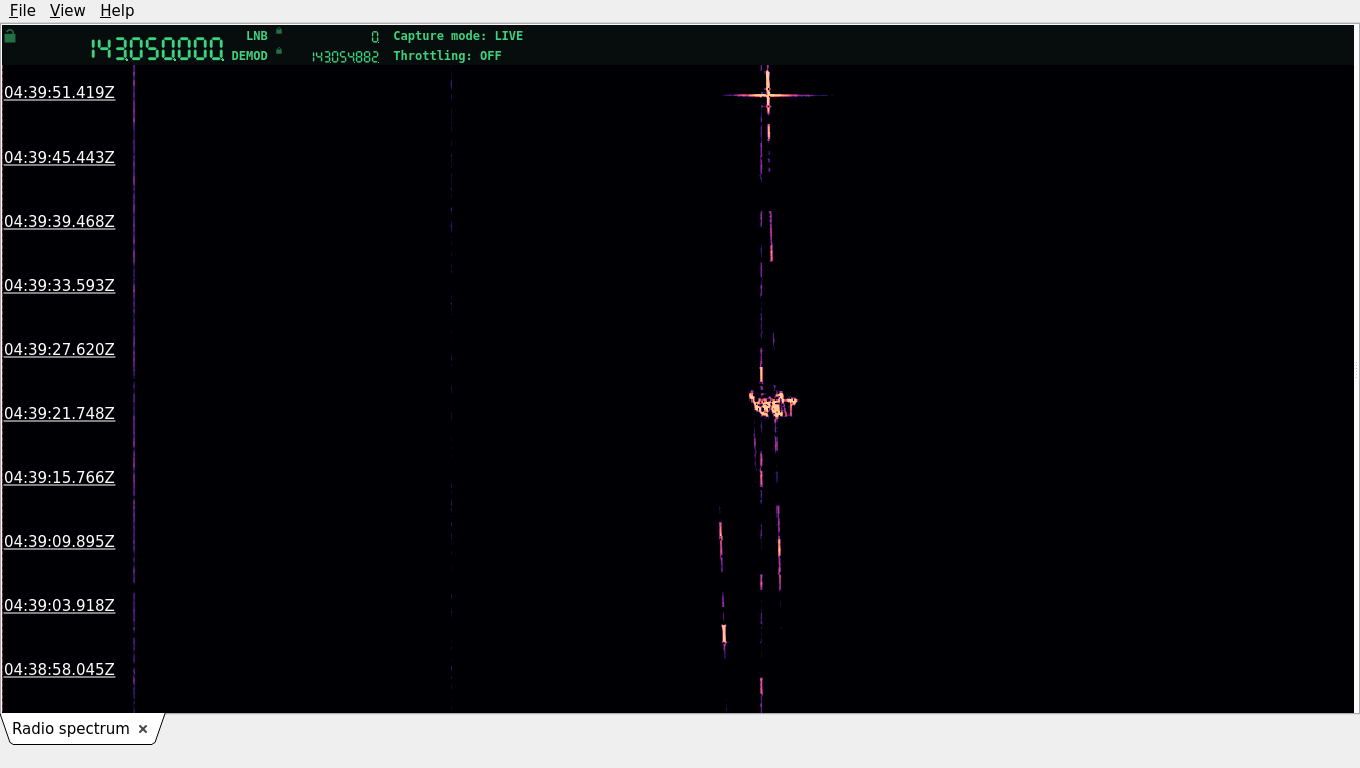
Task: Toggle the main frequency lock icon
Action: (10, 36)
